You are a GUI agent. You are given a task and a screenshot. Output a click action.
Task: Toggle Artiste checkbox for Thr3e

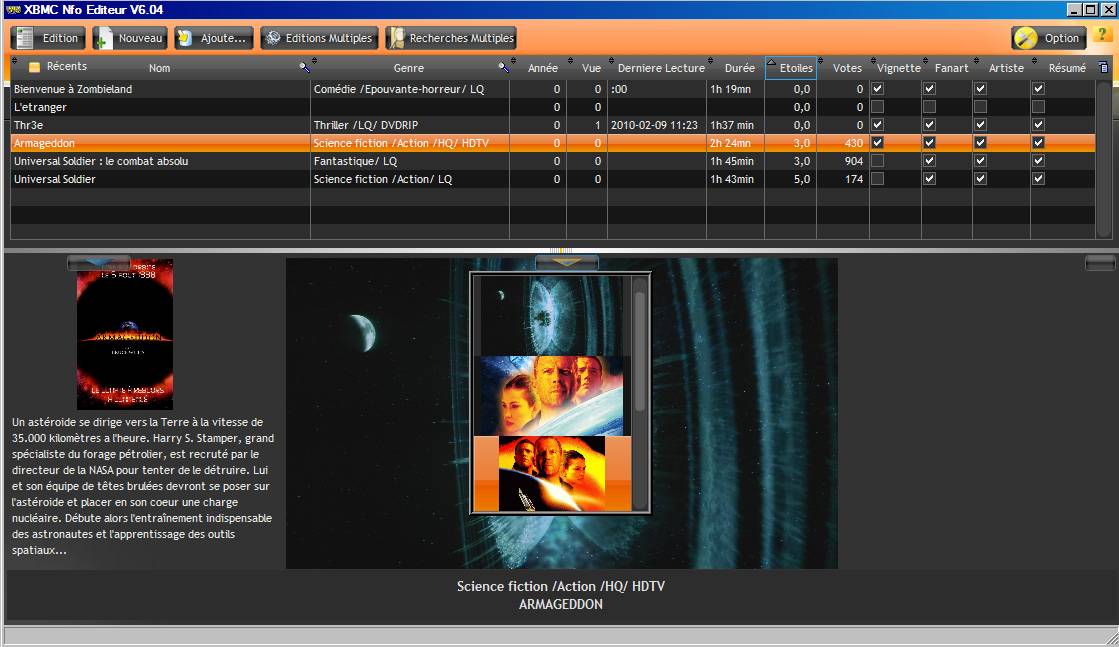tap(981, 124)
